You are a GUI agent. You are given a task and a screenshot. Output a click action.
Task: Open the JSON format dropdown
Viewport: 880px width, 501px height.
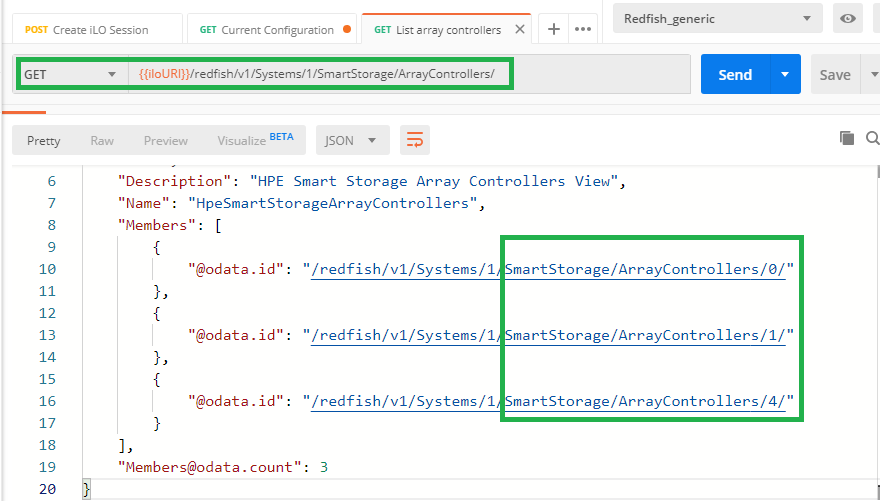click(x=352, y=140)
